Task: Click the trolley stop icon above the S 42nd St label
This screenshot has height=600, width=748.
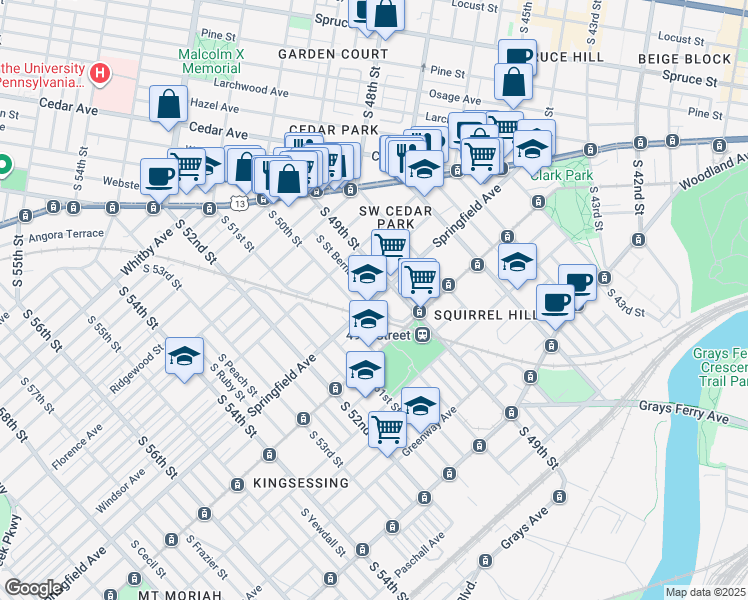Action: coord(640,143)
